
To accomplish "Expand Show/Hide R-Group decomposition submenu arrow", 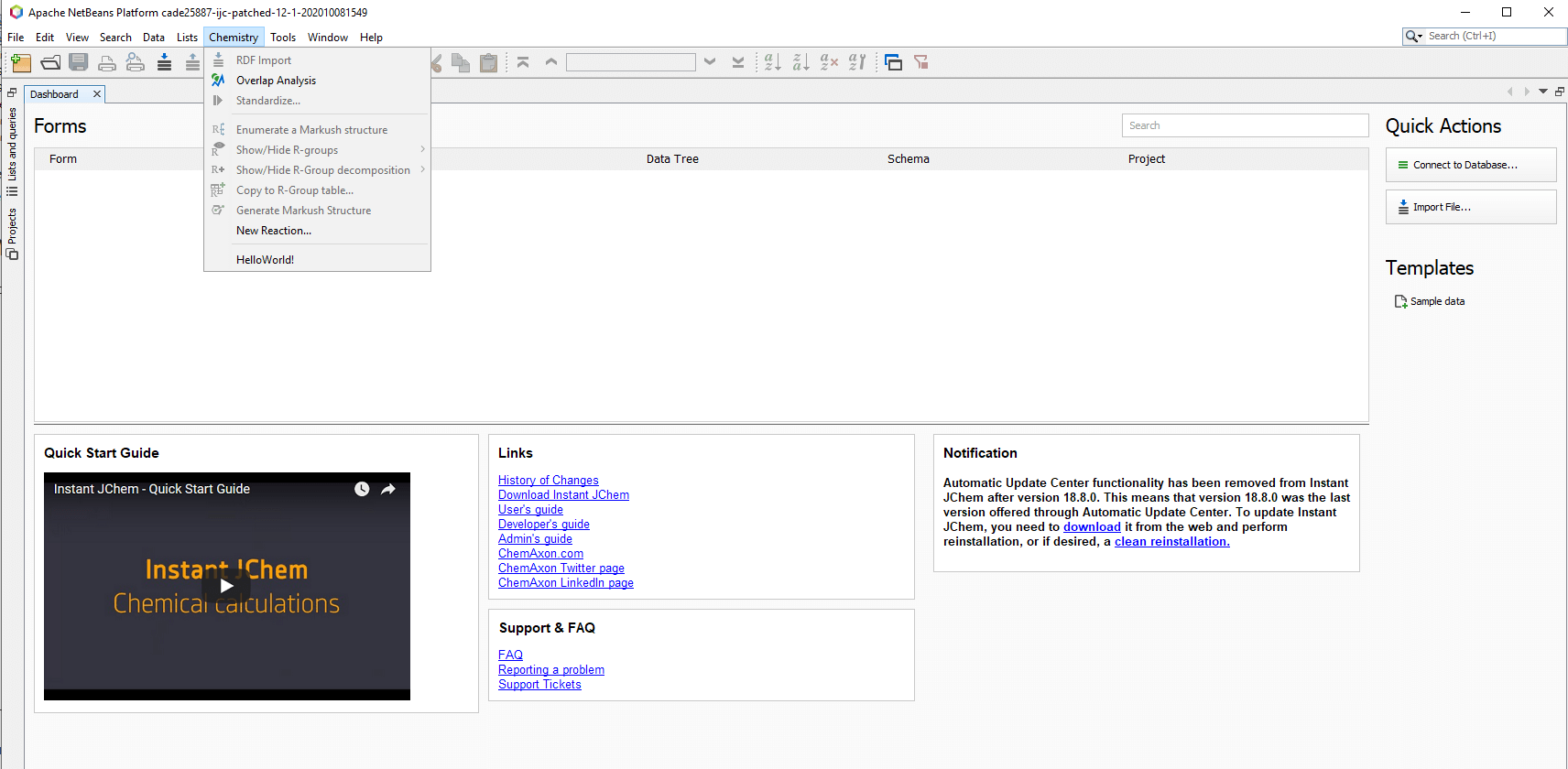I will pyautogui.click(x=422, y=170).
